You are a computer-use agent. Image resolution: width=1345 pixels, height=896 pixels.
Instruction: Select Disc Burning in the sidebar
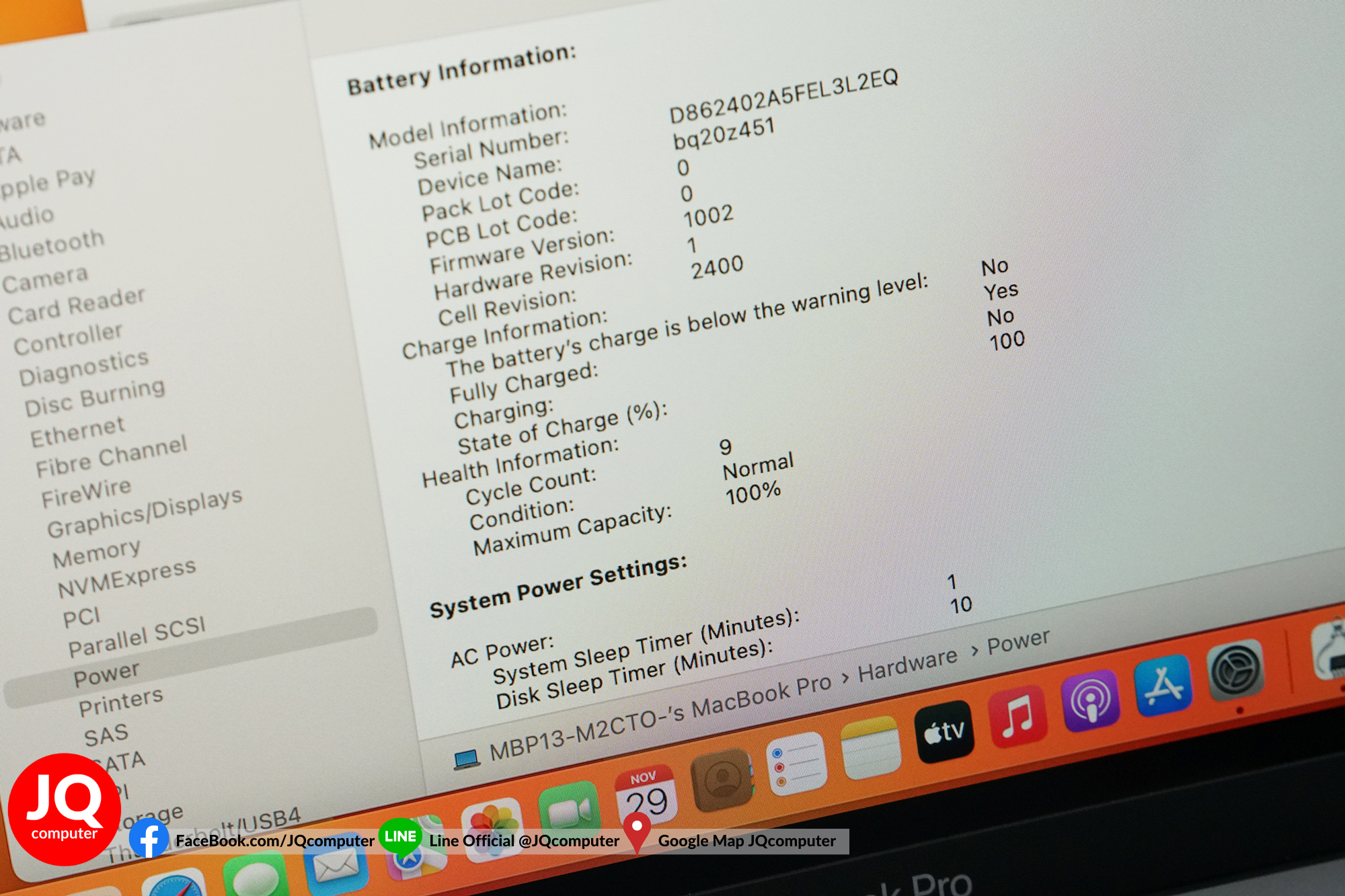(94, 397)
